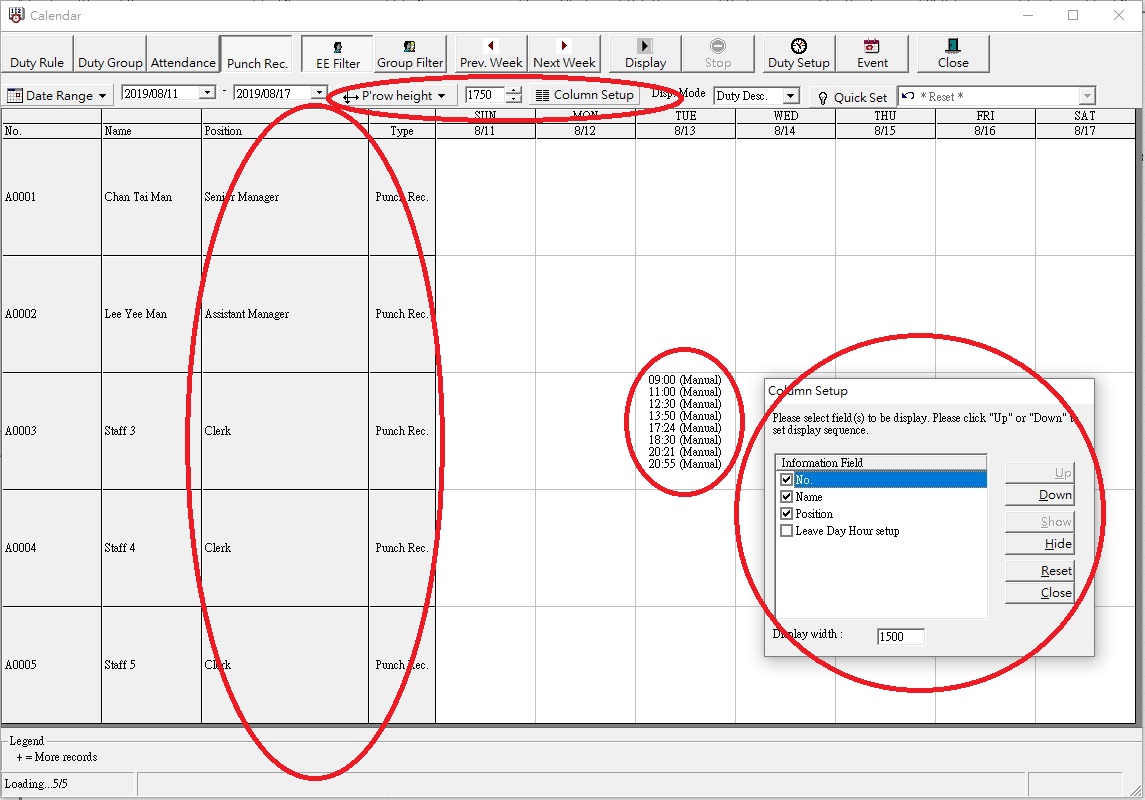Click the Quick Set lightbulb button
The width and height of the screenshot is (1145, 800).
coord(852,97)
